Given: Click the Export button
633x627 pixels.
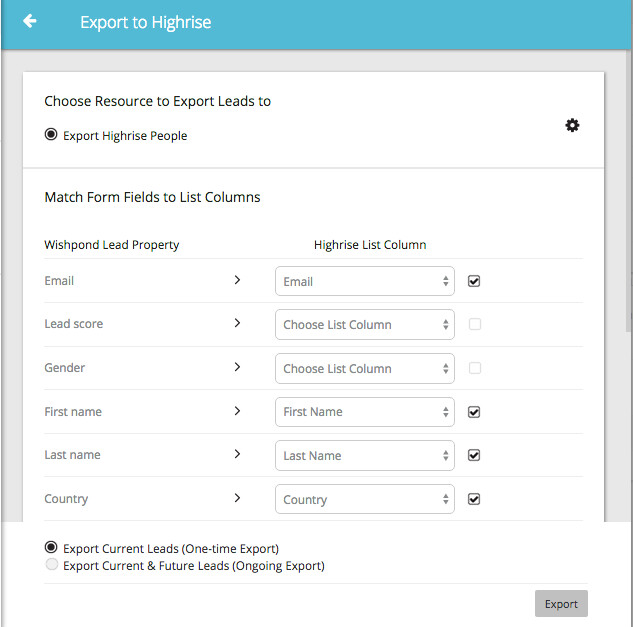Looking at the screenshot, I should click(561, 604).
